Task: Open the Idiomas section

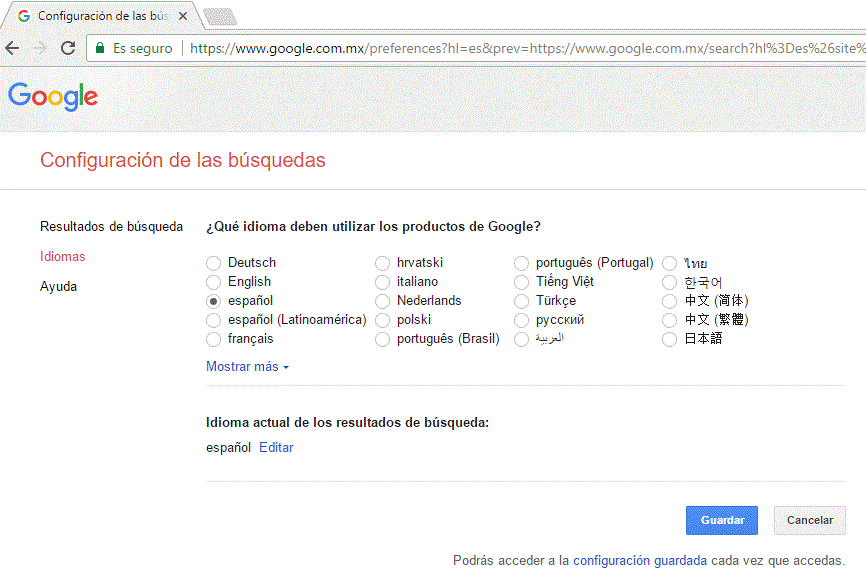Action: (62, 257)
